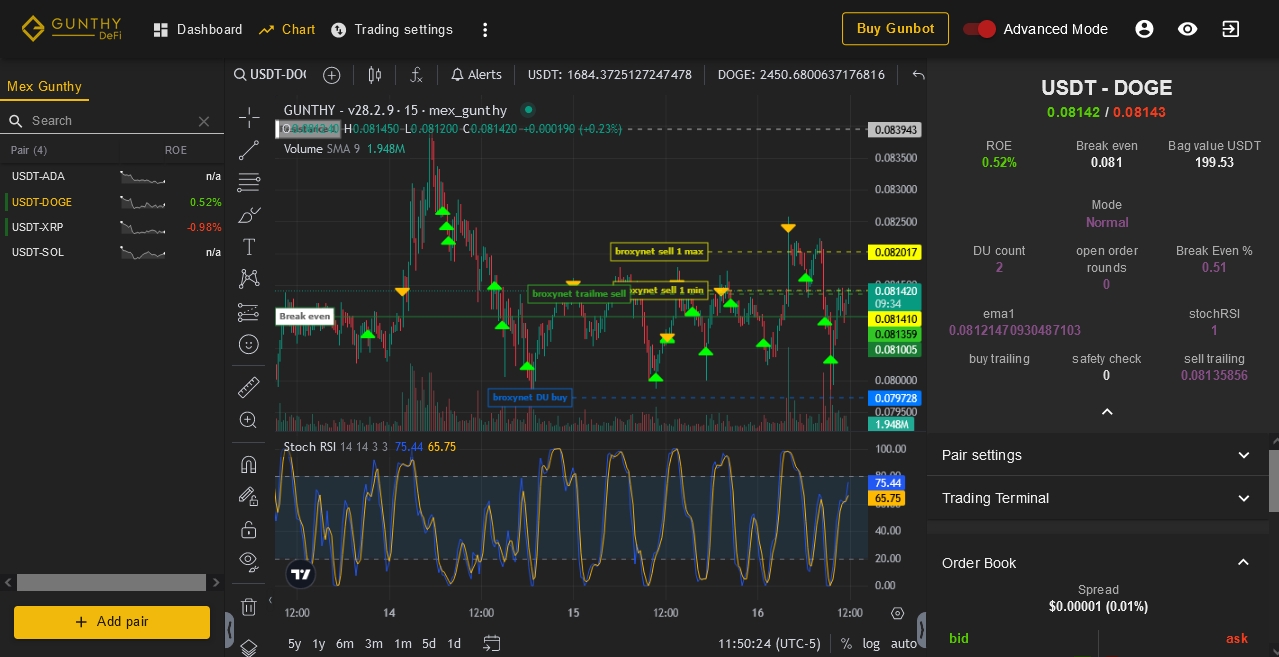Select the USDT-DOGE pair
The width and height of the screenshot is (1279, 657).
[x=112, y=202]
